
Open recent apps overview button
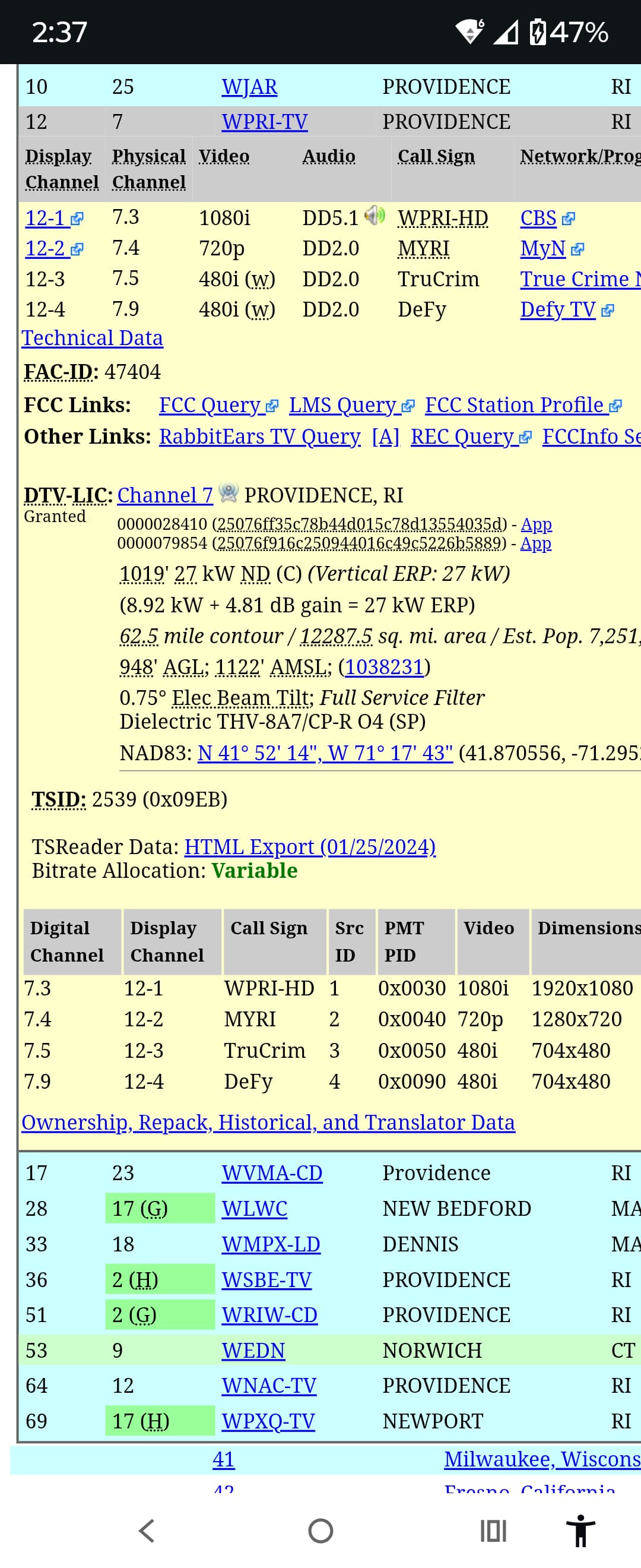coord(493,1530)
